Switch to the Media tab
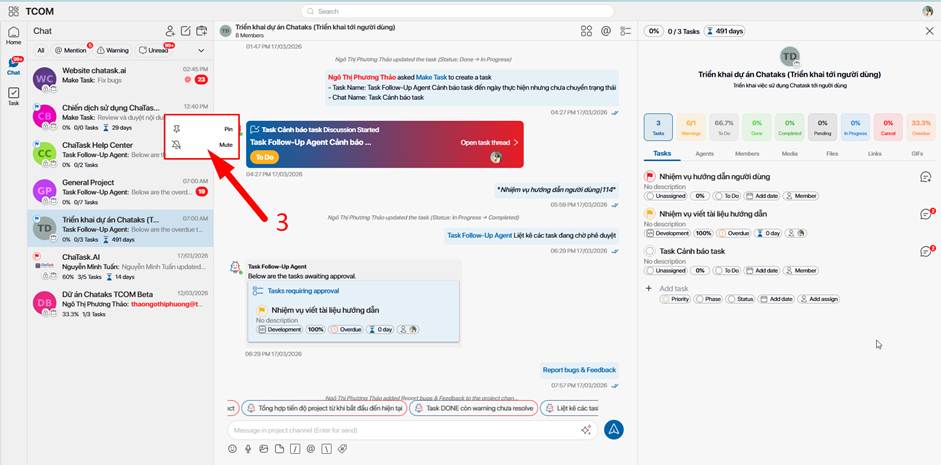This screenshot has width=941, height=465. (790, 154)
